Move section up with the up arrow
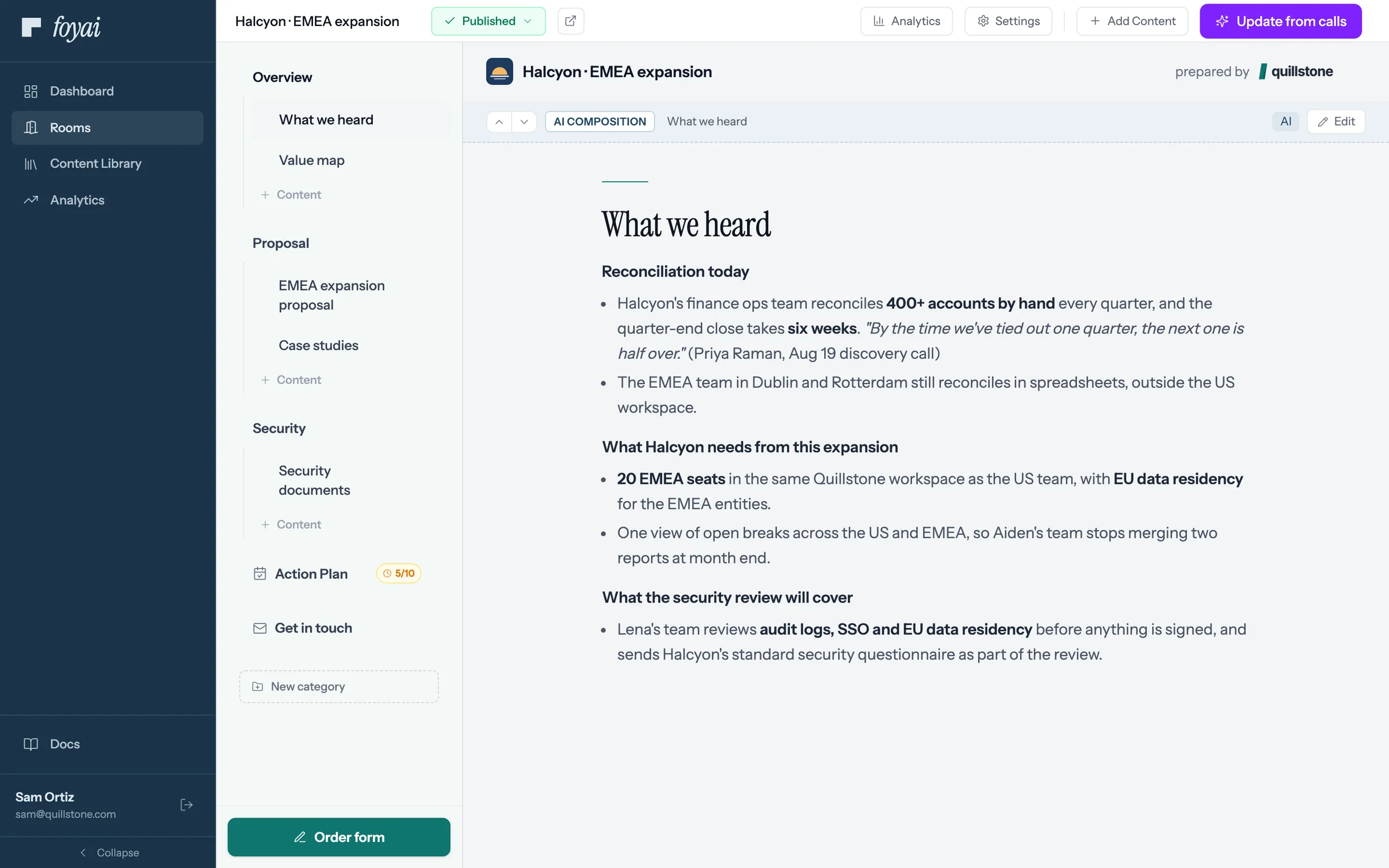Screen dimensions: 1389x868 click(x=499, y=122)
